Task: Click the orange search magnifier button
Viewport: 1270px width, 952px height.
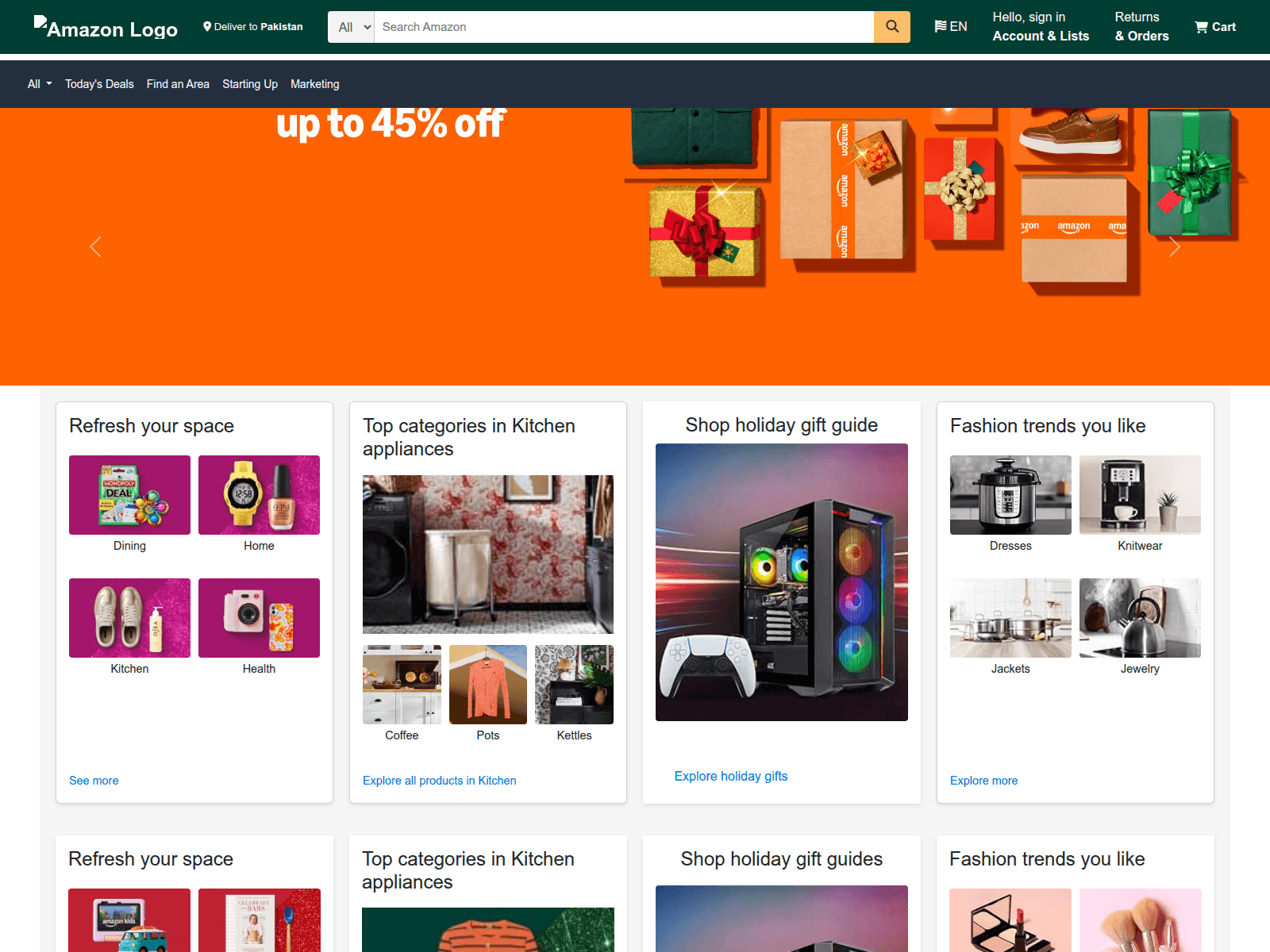Action: pos(891,27)
